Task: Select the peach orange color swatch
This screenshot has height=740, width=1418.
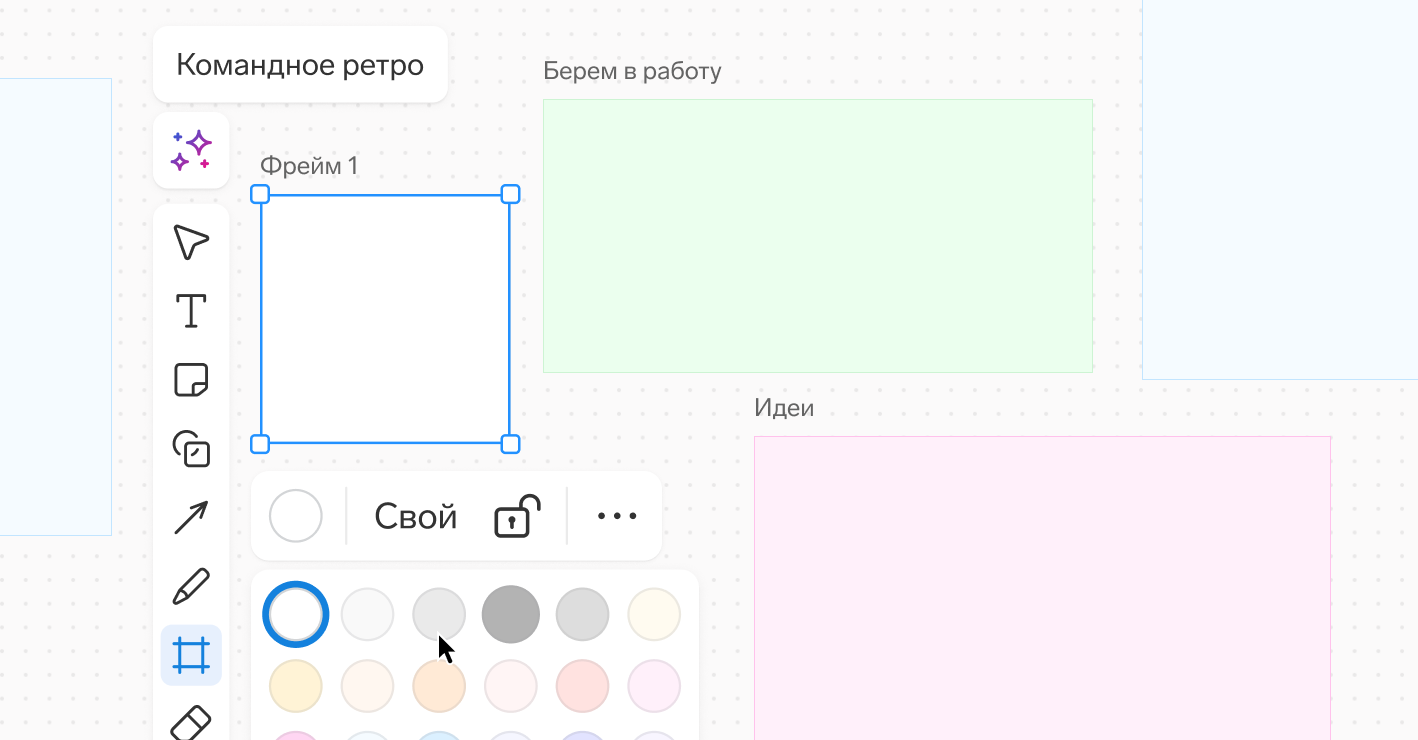Action: pos(439,686)
